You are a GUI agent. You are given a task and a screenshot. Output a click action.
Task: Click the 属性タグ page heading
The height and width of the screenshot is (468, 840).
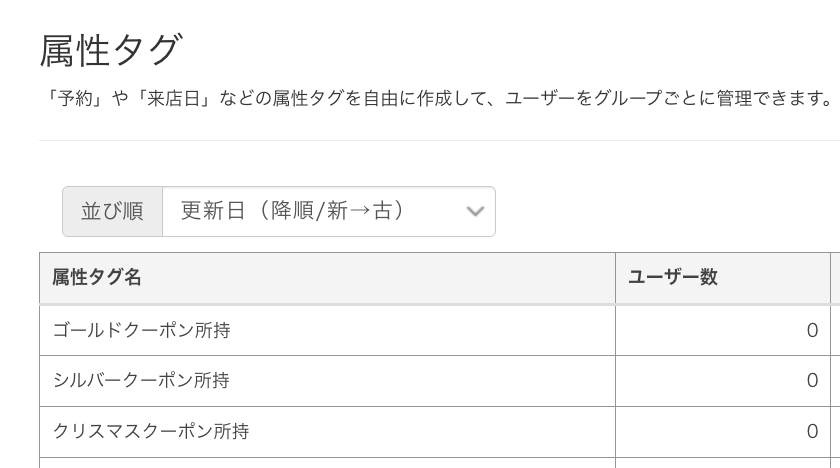pos(111,50)
